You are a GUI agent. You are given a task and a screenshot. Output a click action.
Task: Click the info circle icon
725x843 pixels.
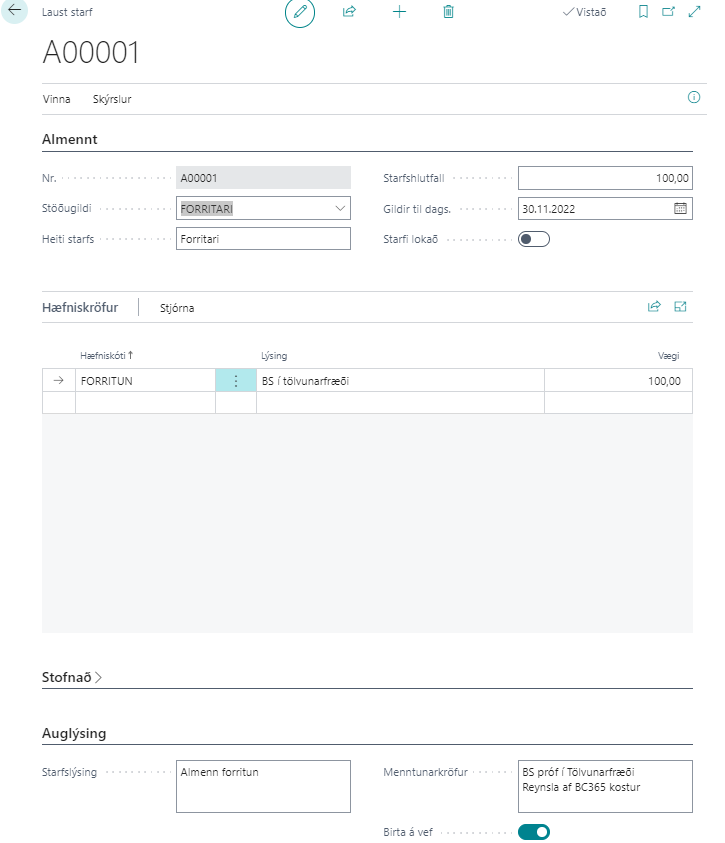click(x=694, y=98)
